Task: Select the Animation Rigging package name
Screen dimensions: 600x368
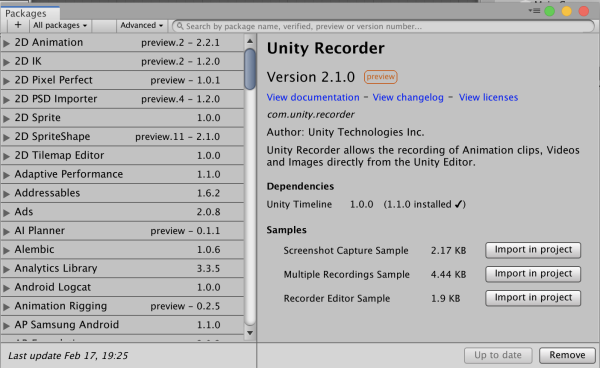Action: coord(61,306)
